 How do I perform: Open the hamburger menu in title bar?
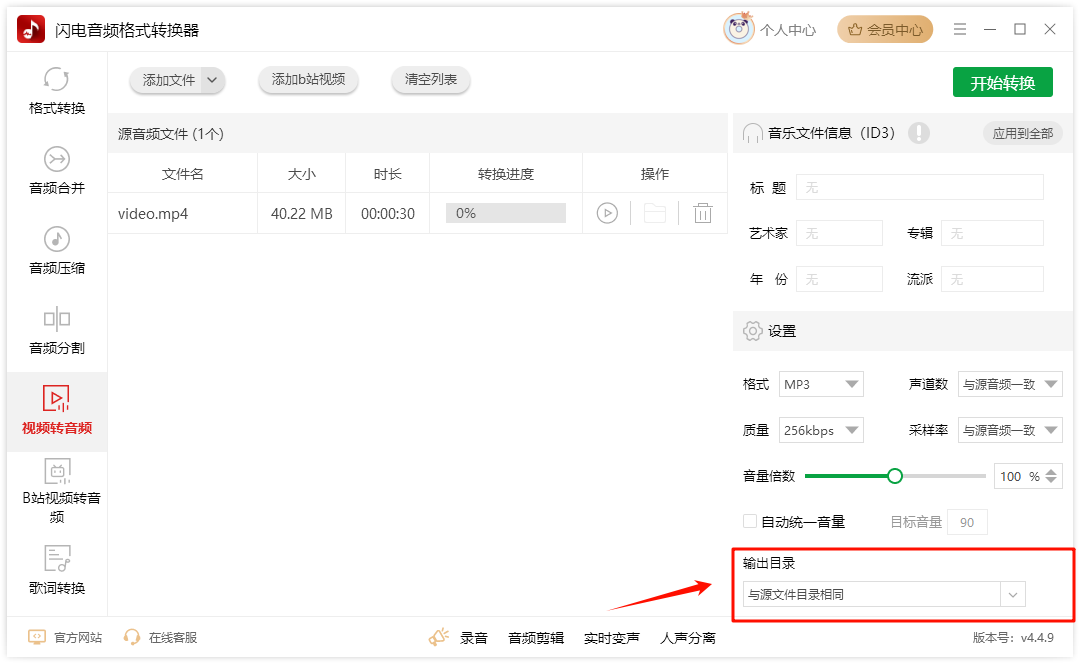[959, 29]
